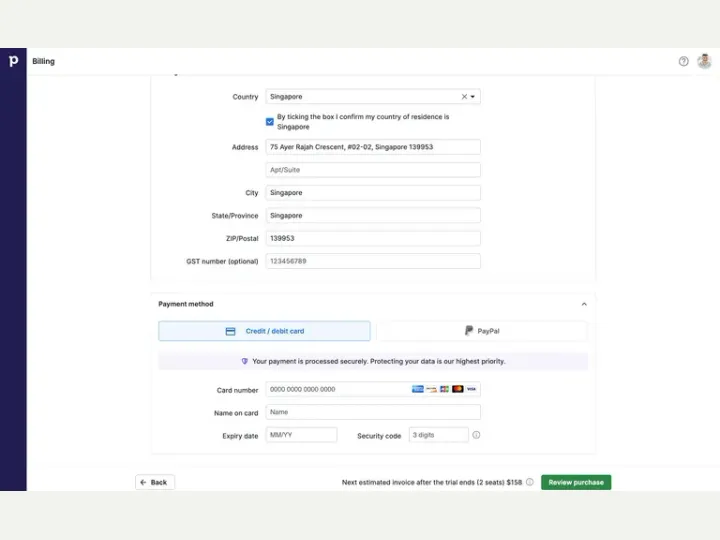Click the Visa card icon
720x540 pixels.
[471, 389]
